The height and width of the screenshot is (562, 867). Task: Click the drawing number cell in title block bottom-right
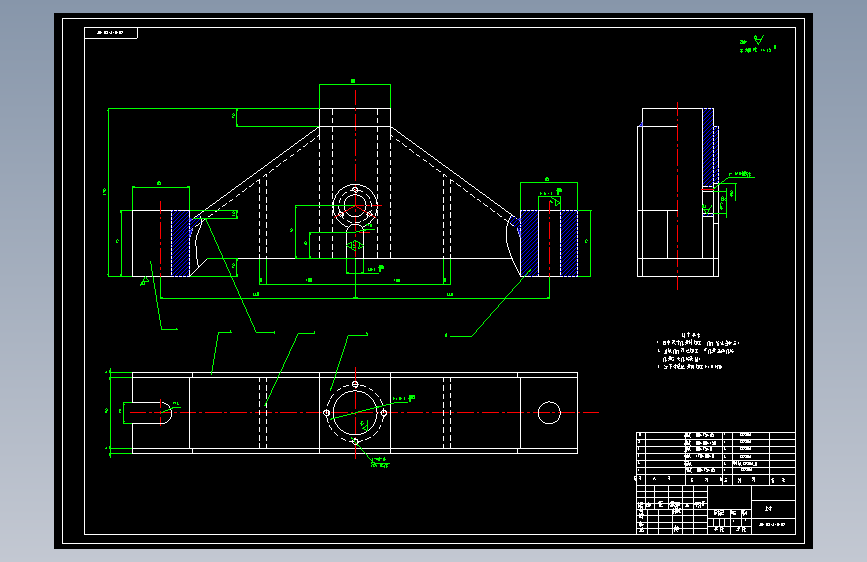pyautogui.click(x=773, y=524)
